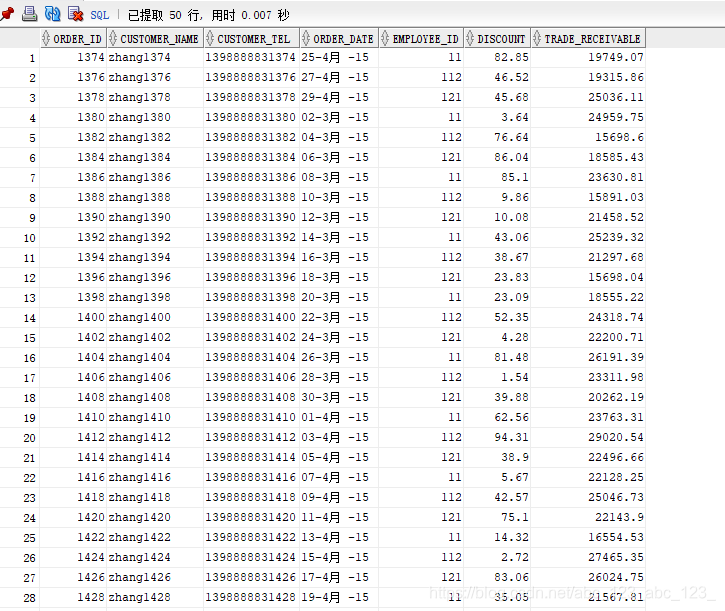Click sort arrows icon in DISCOUNT header
Image resolution: width=725 pixels, height=611 pixels.
point(470,38)
